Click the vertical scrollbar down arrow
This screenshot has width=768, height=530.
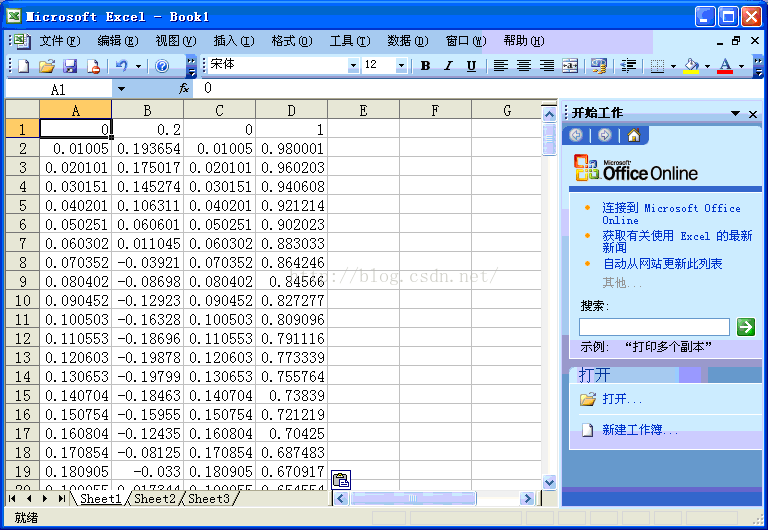point(550,482)
